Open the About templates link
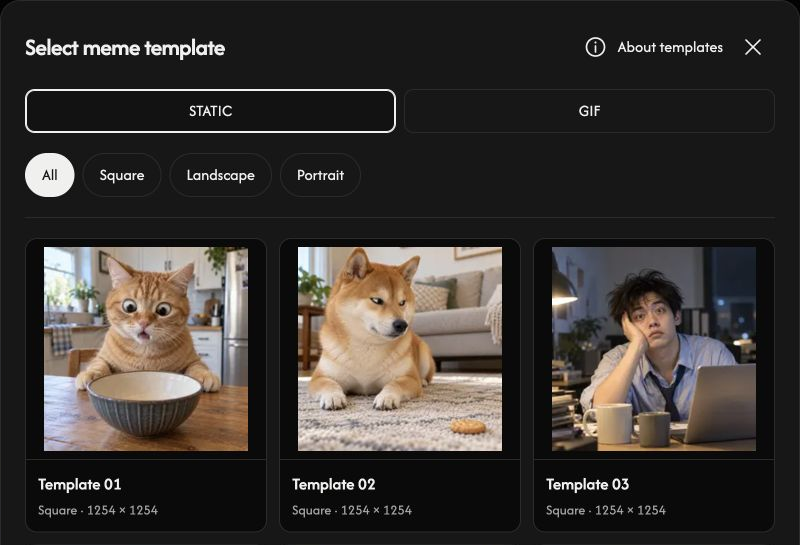 click(x=670, y=47)
